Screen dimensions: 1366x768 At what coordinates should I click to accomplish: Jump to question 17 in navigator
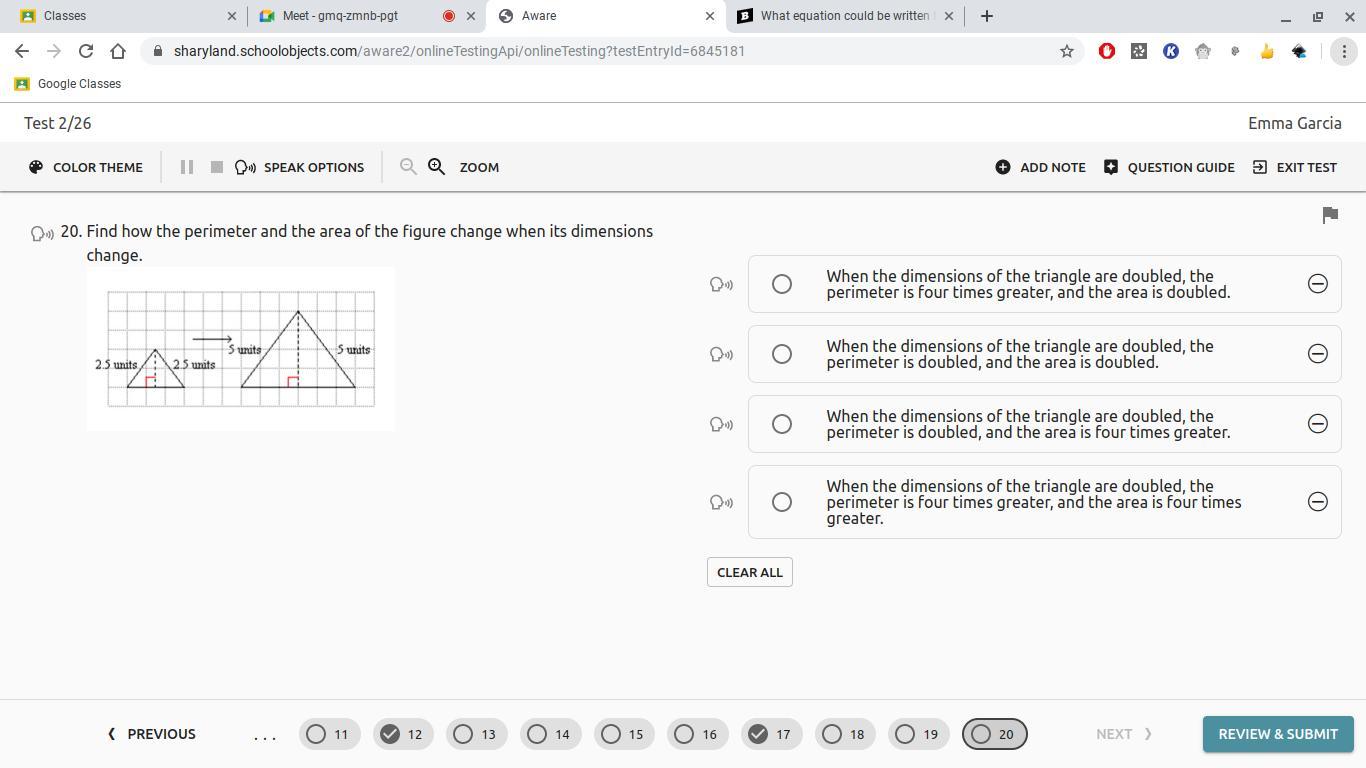(x=771, y=734)
